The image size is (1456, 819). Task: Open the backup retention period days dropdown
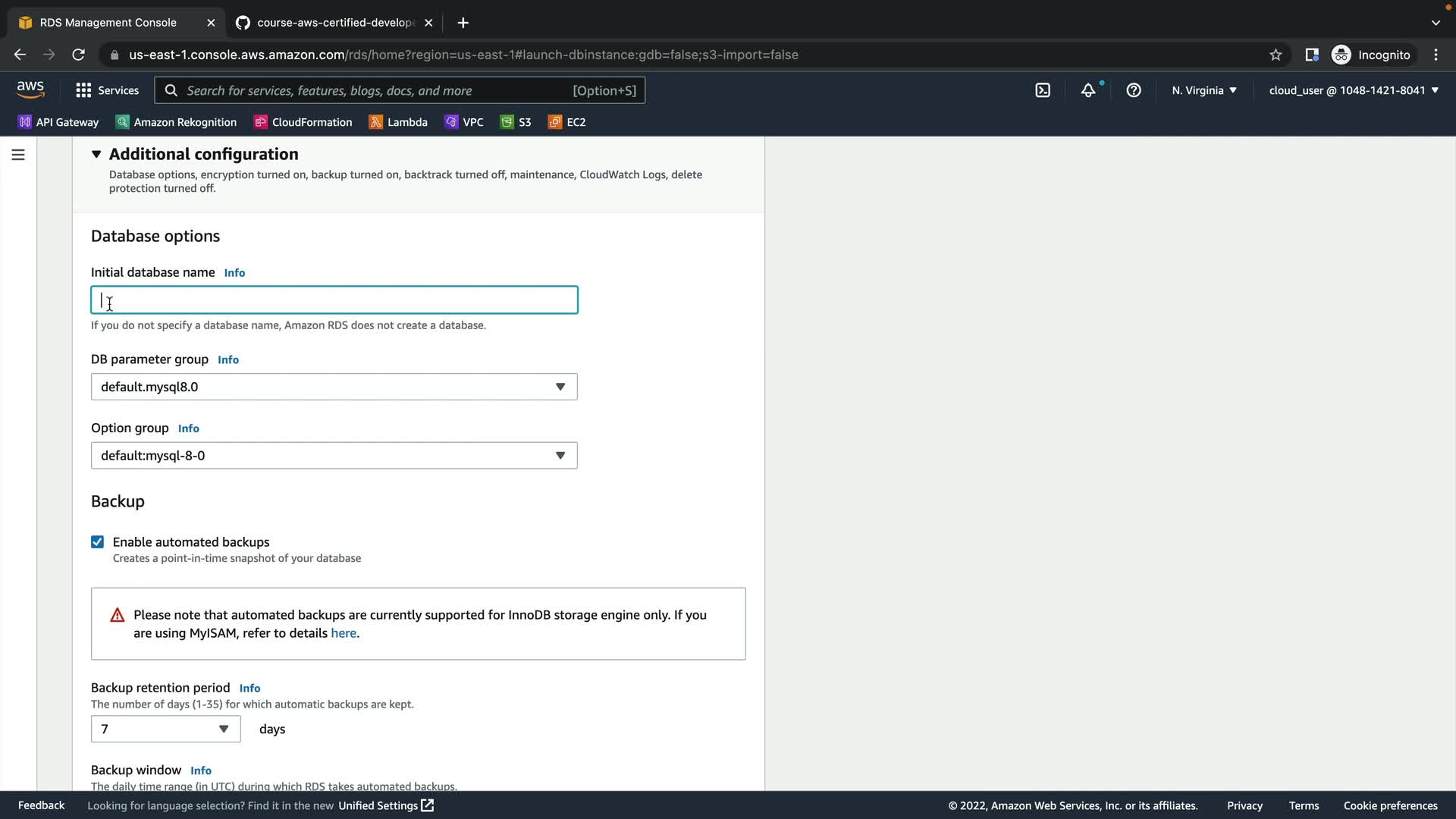coord(165,729)
